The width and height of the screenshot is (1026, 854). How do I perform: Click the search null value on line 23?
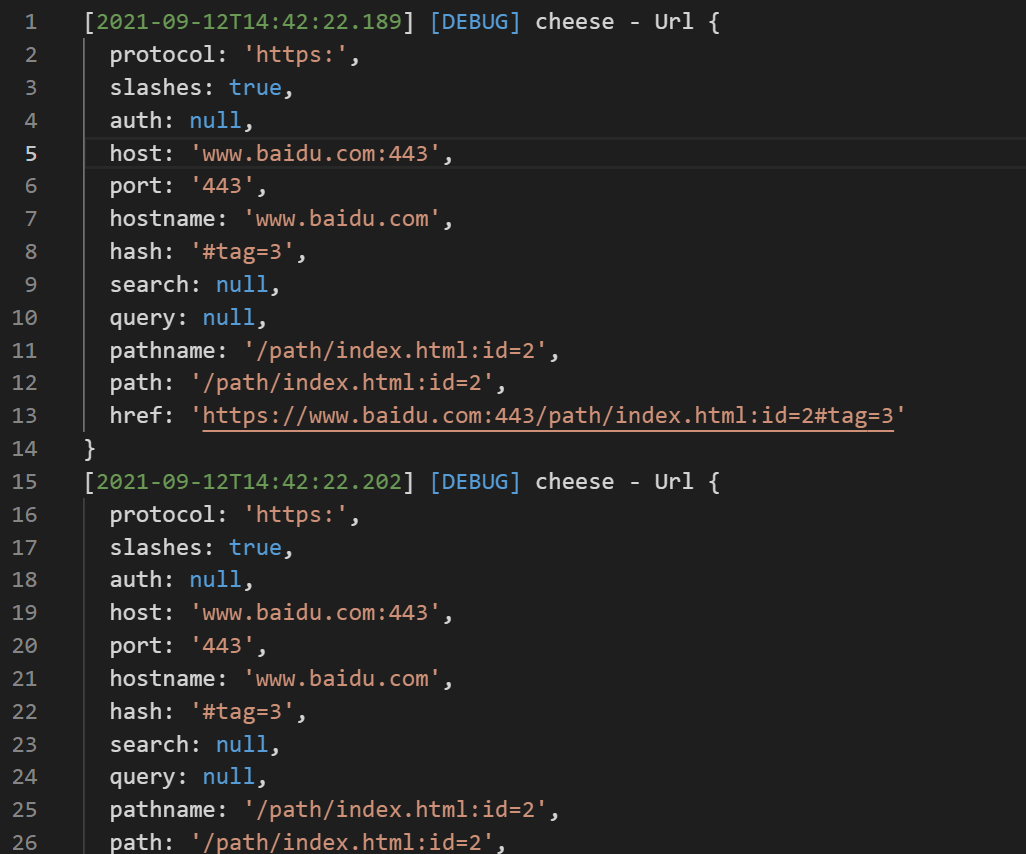pos(242,745)
